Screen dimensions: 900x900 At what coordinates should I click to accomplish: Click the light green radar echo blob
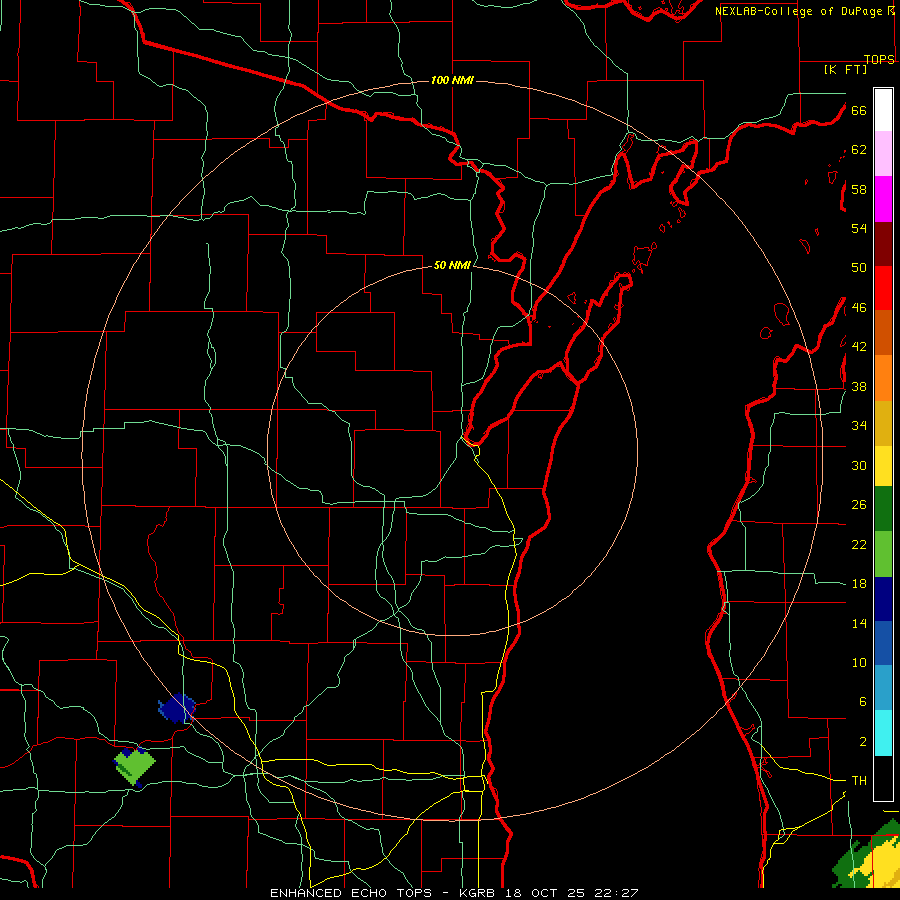coord(135,765)
